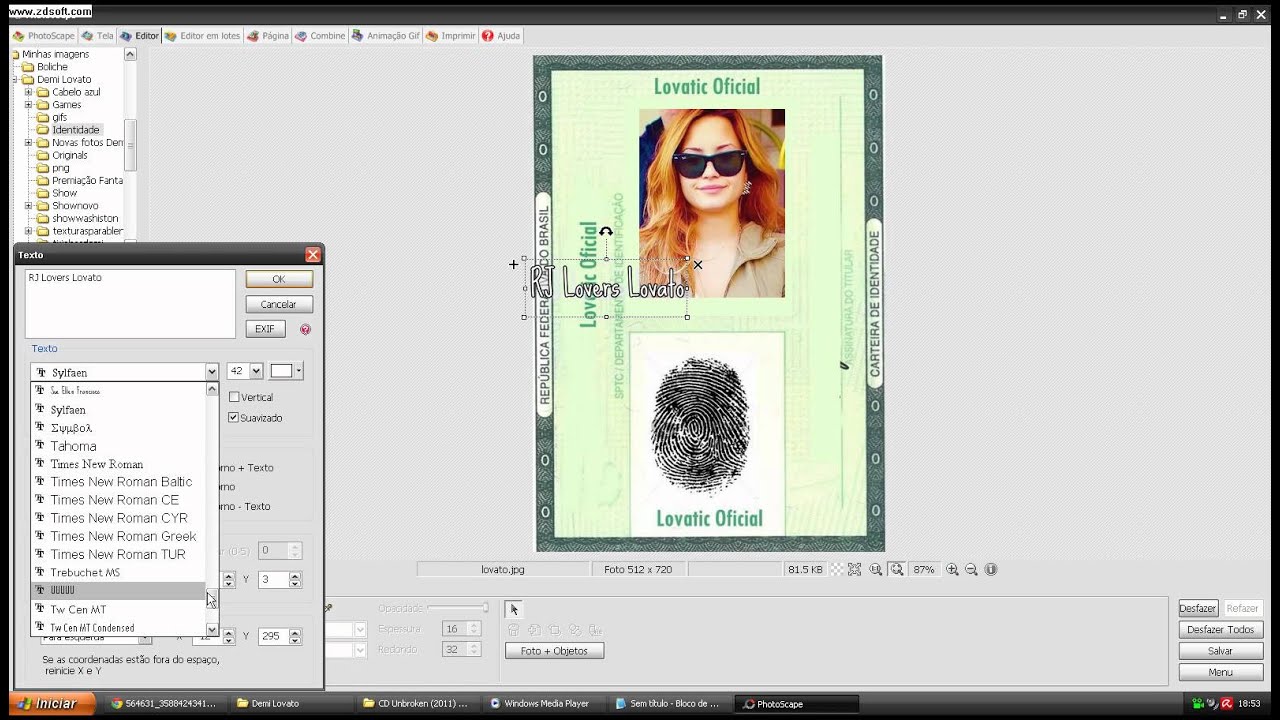
Task: Choose Times New Roman Greek font
Action: tap(119, 536)
